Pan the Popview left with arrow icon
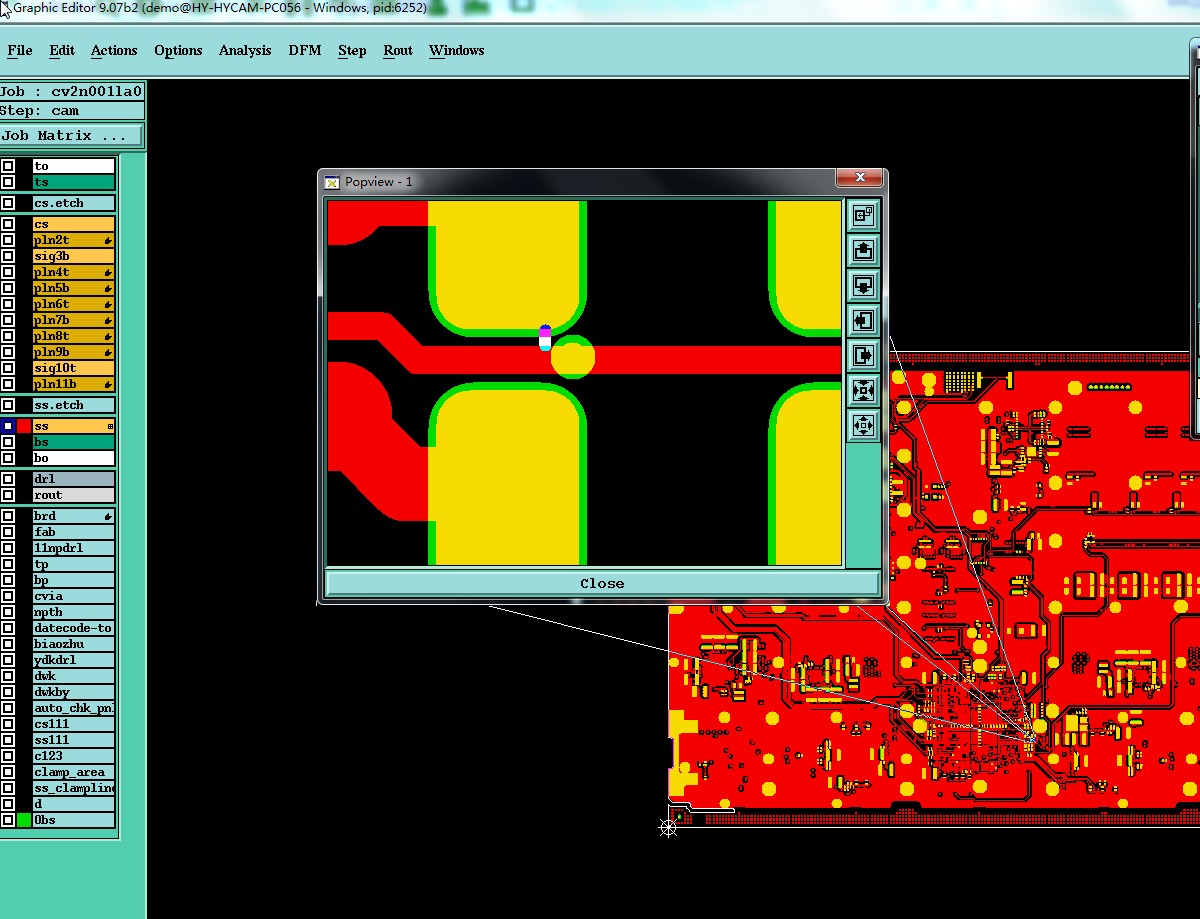This screenshot has height=919, width=1200. pyautogui.click(x=863, y=320)
